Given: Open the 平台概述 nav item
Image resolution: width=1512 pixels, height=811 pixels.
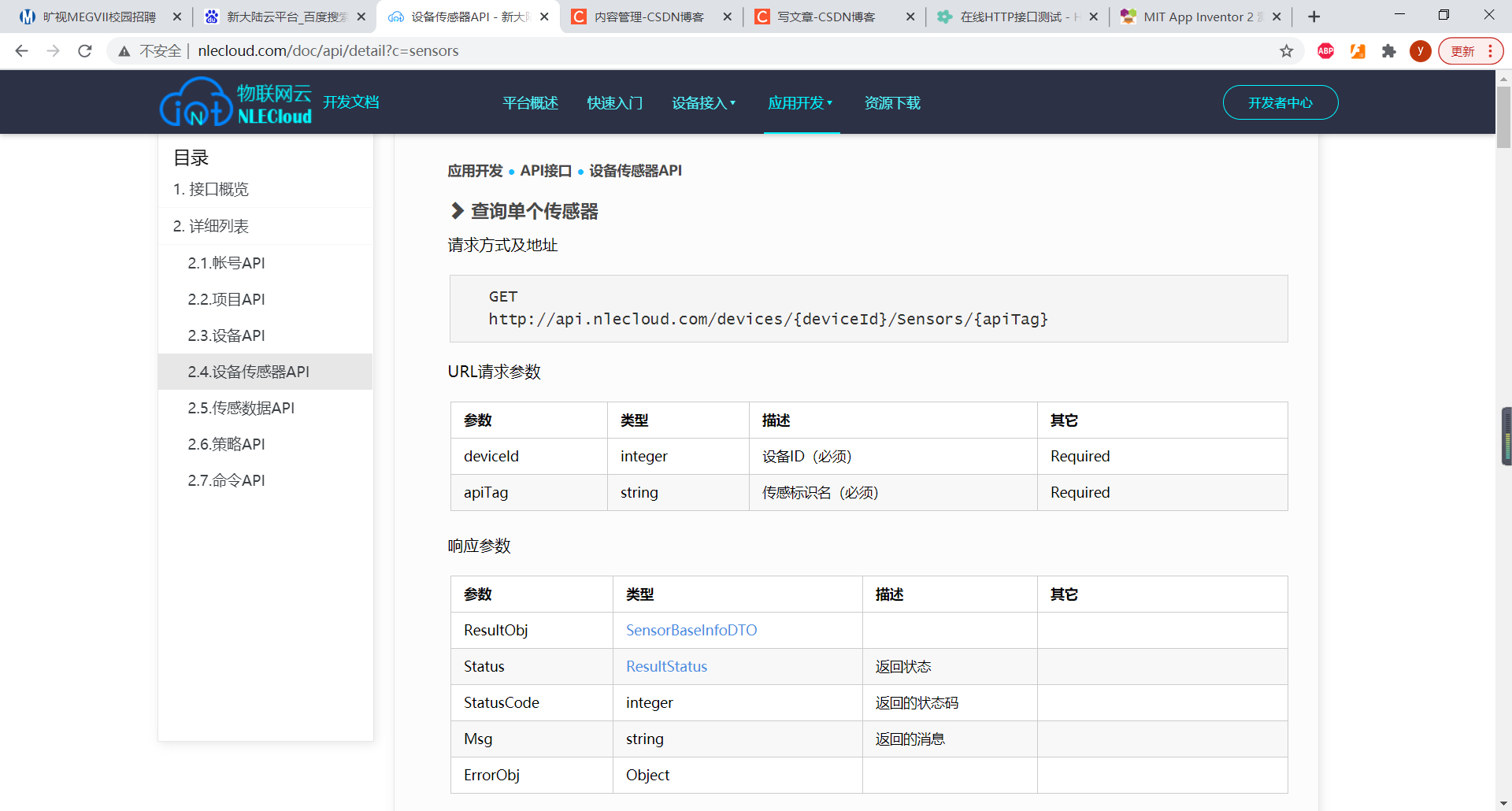Looking at the screenshot, I should [530, 103].
